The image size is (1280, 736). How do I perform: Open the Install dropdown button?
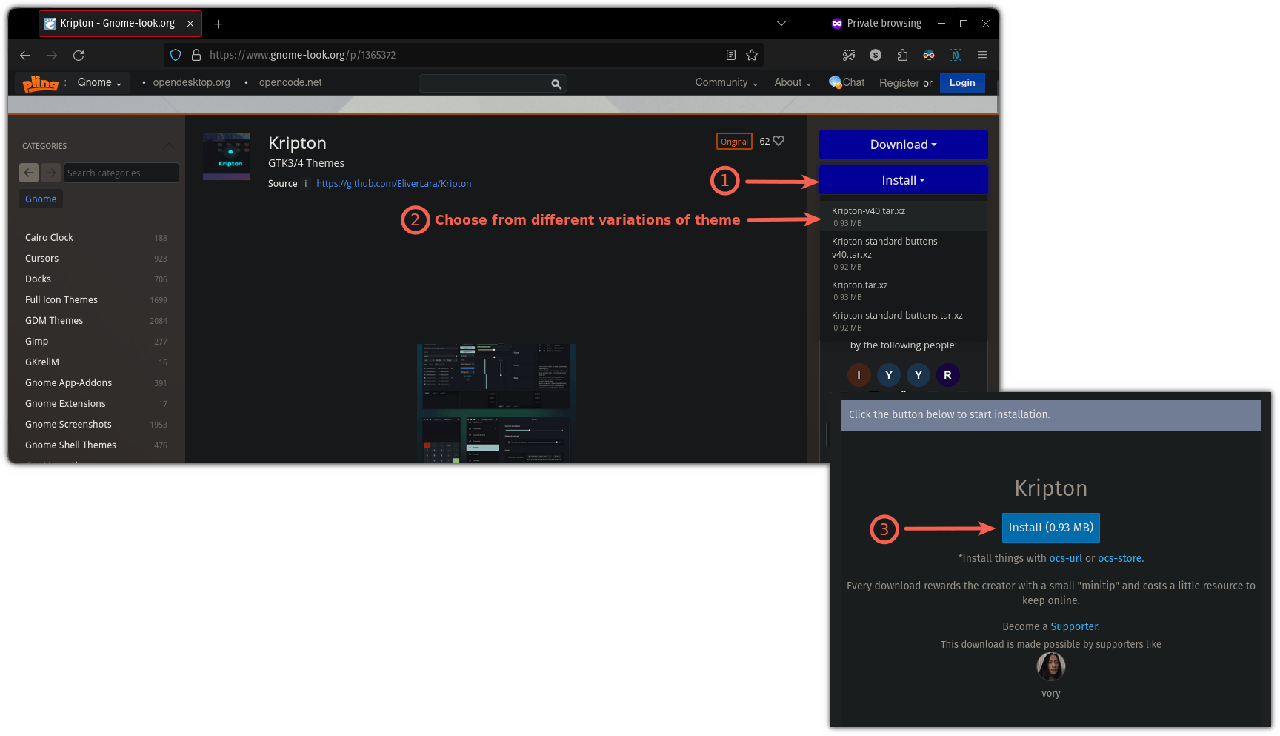(903, 180)
